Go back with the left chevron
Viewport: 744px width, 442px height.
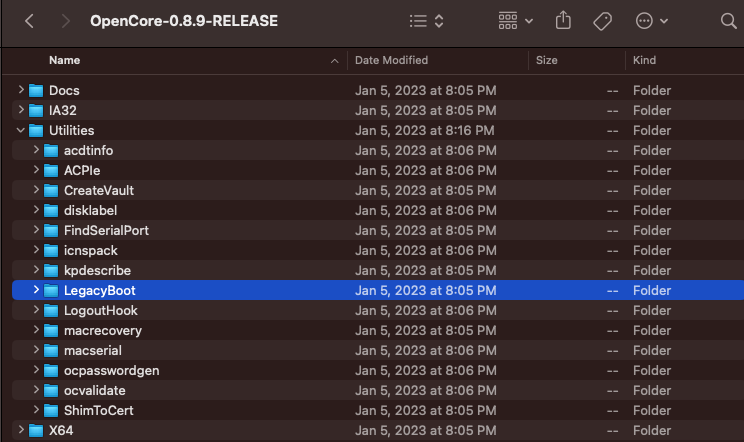pos(29,21)
